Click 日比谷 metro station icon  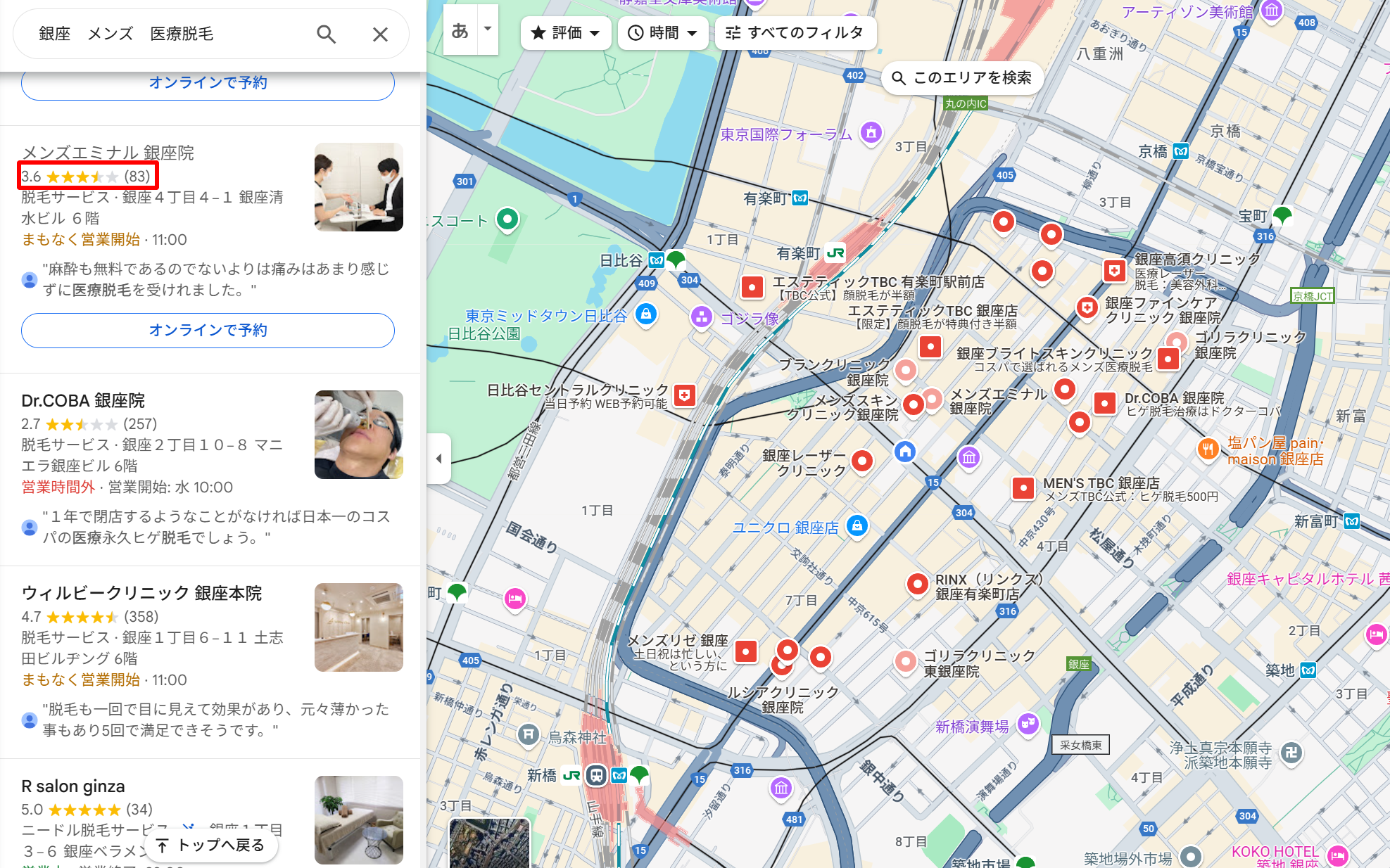(x=657, y=260)
